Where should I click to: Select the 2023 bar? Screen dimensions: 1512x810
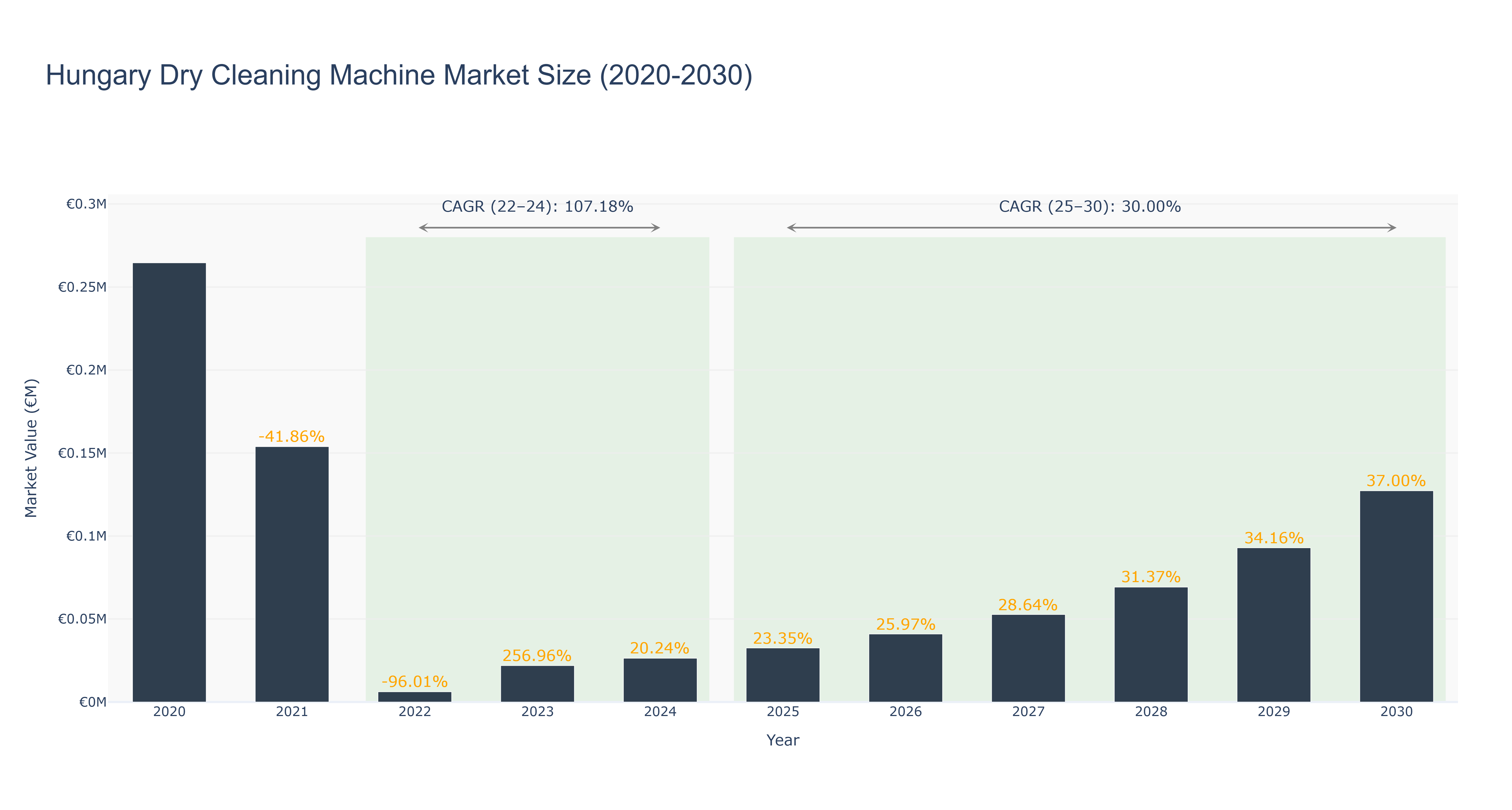[537, 684]
